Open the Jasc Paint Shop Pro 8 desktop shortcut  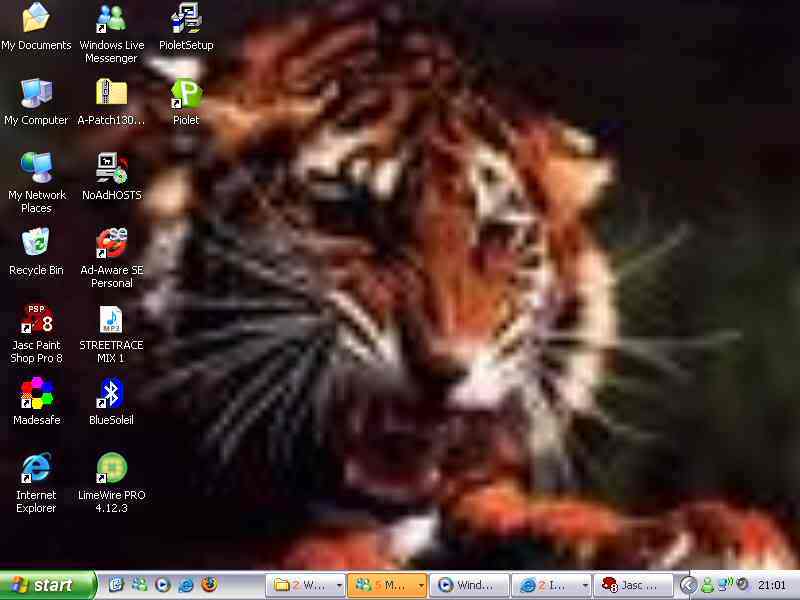coord(36,320)
